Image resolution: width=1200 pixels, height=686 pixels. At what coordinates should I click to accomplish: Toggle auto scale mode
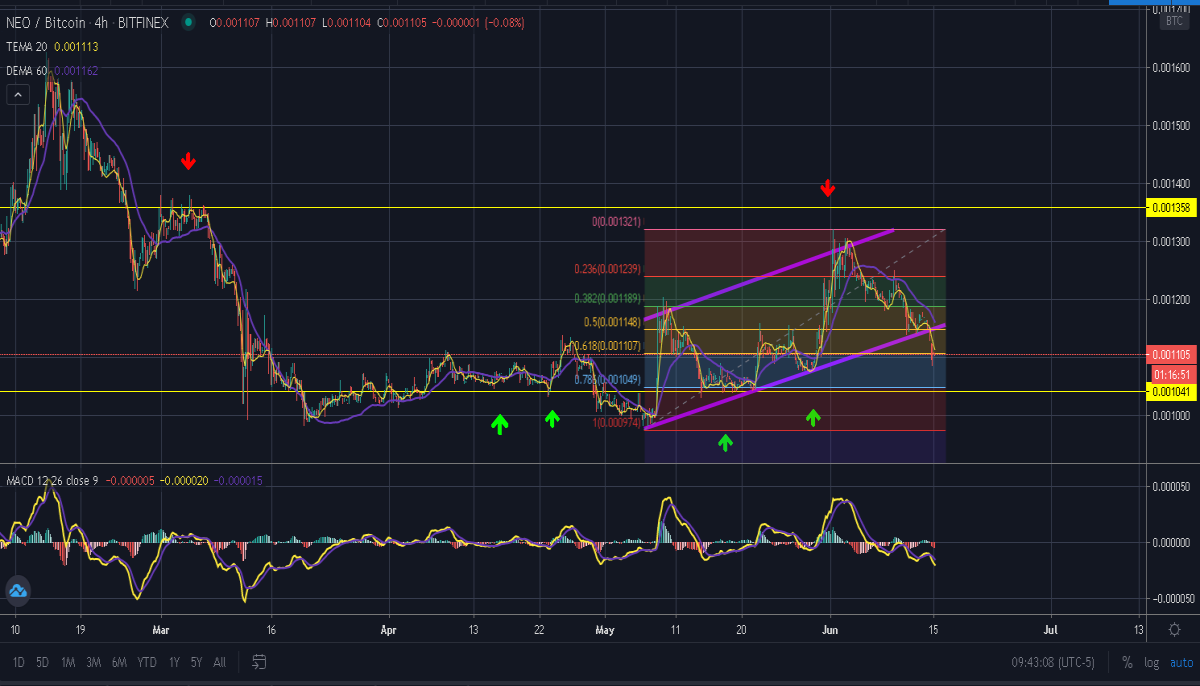1181,662
